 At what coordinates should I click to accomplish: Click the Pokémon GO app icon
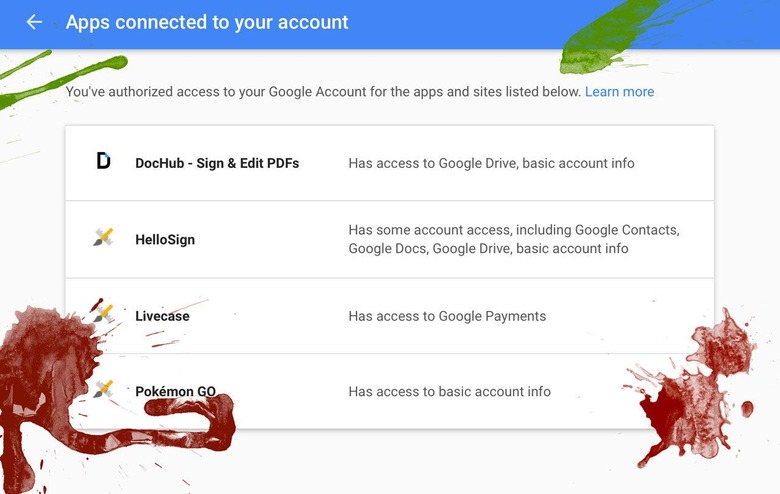[103, 389]
